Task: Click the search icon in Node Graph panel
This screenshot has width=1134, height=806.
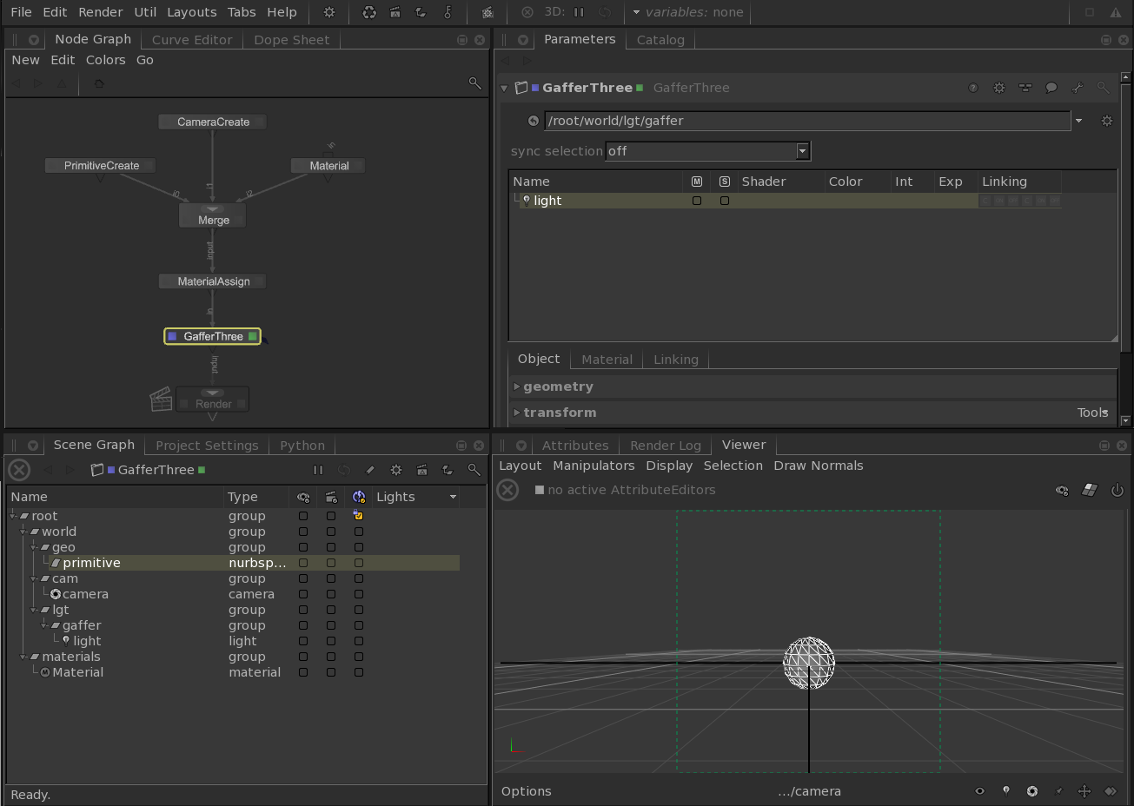Action: (x=475, y=83)
